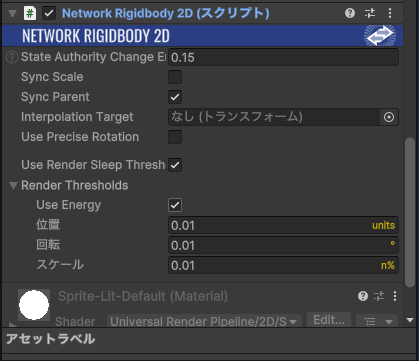Screen dimensions: 419x361
Task: Click the Use Precise Rotation label
Action: coord(80,137)
